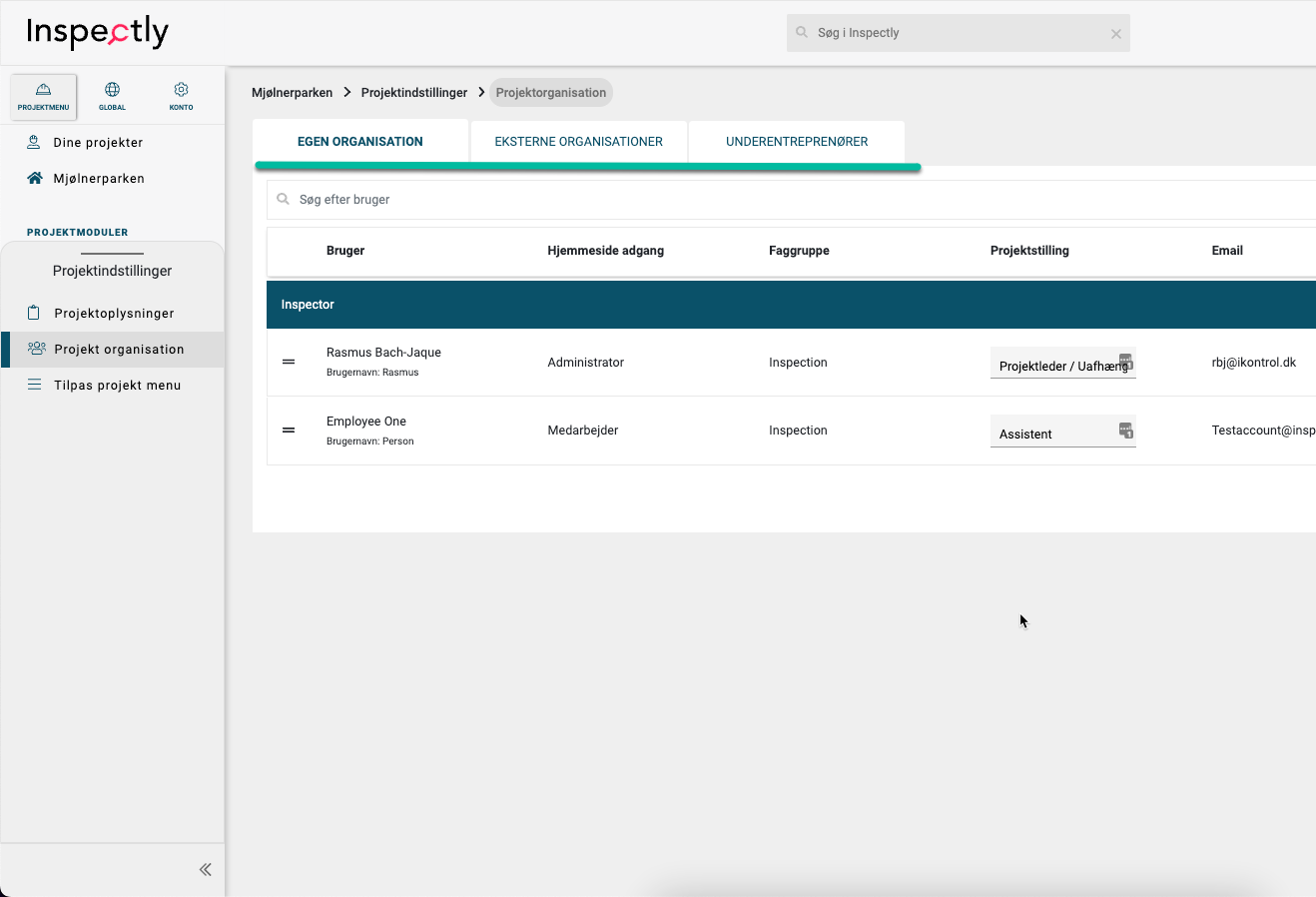The height and width of the screenshot is (897, 1316).
Task: Clear the Inspectly search with X
Action: [x=1116, y=34]
